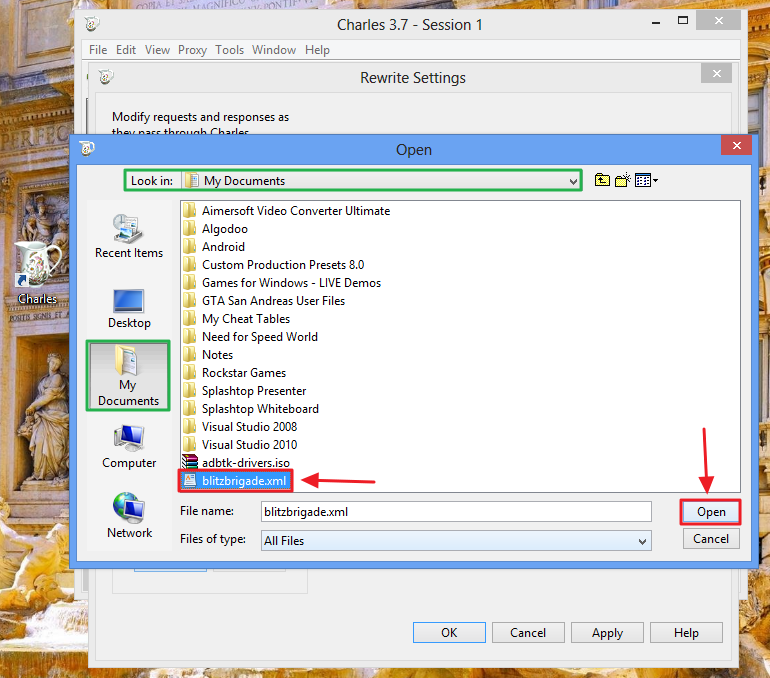Click the folder icon beside Rockstar Games
Image resolution: width=770 pixels, height=678 pixels.
point(190,372)
